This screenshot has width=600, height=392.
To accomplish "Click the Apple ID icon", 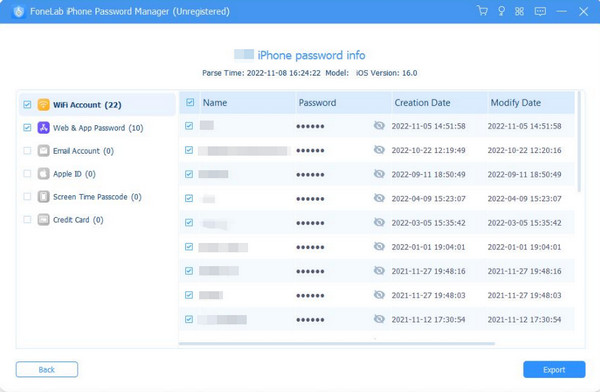I will click(x=43, y=173).
